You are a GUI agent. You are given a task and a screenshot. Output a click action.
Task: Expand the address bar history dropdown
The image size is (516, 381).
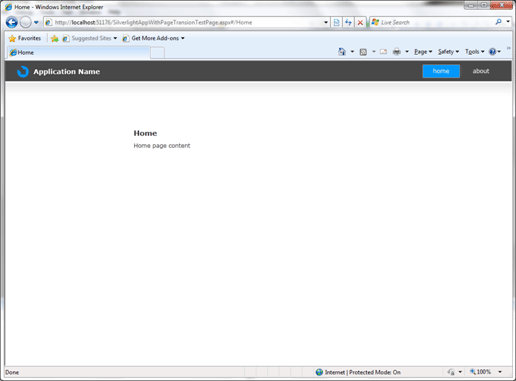click(326, 22)
